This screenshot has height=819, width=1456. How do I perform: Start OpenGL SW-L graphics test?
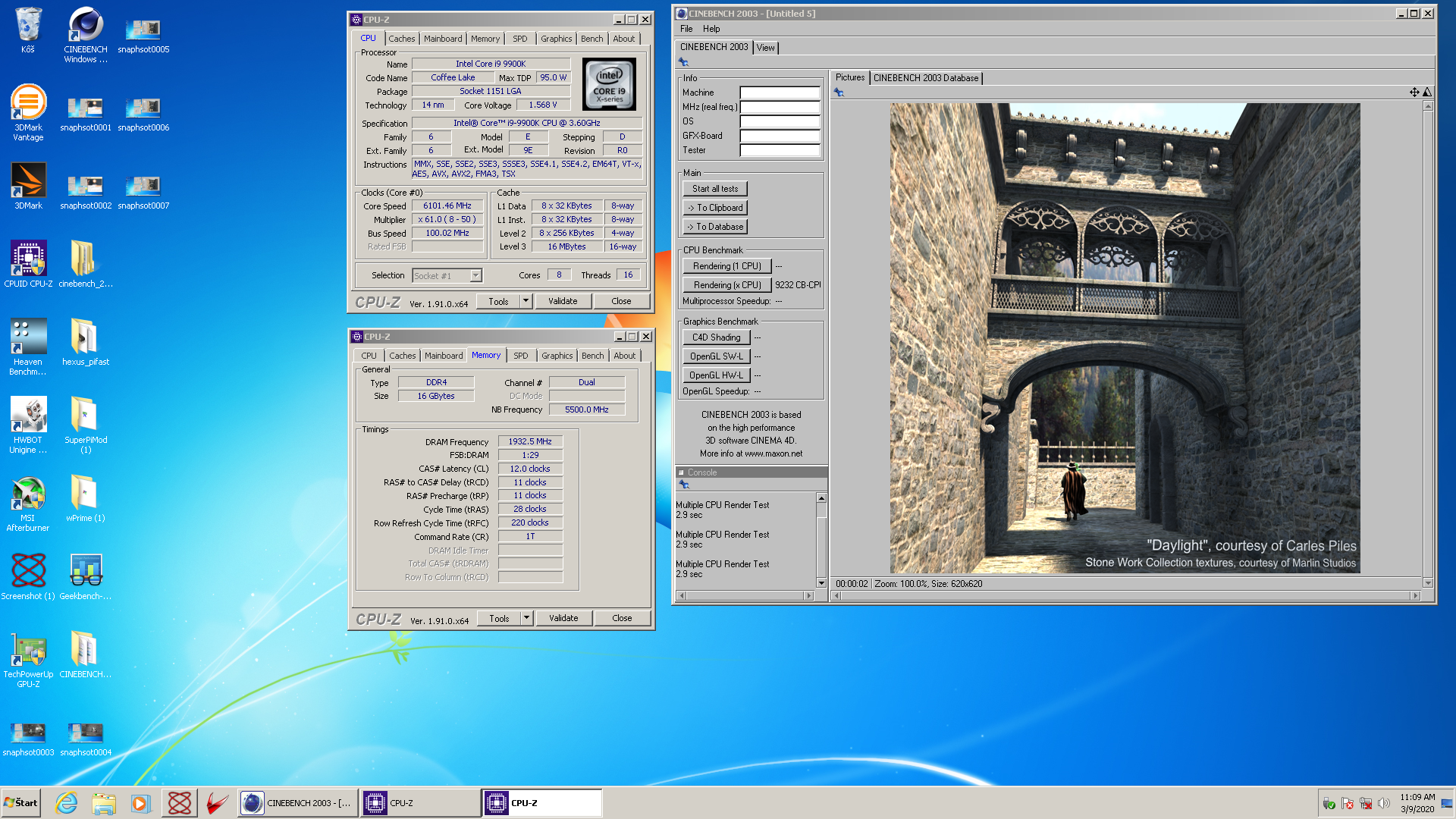(x=717, y=356)
